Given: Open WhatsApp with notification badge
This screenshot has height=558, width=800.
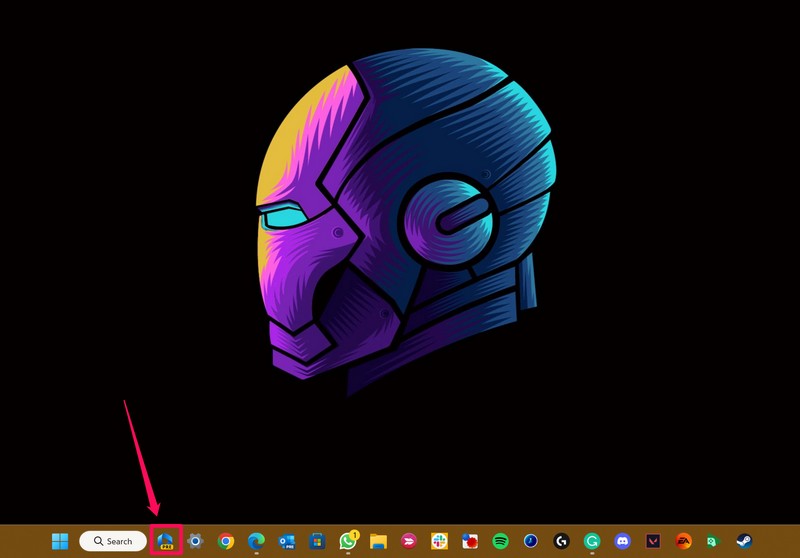Looking at the screenshot, I should coord(348,540).
